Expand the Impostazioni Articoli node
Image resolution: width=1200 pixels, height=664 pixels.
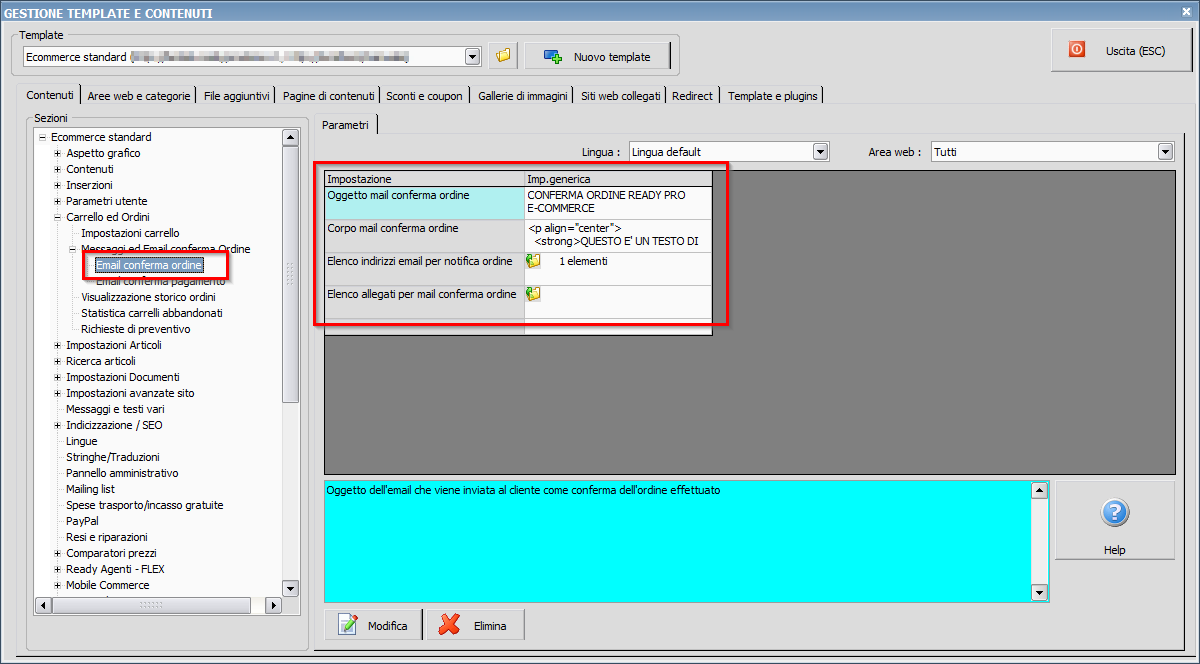[58, 345]
